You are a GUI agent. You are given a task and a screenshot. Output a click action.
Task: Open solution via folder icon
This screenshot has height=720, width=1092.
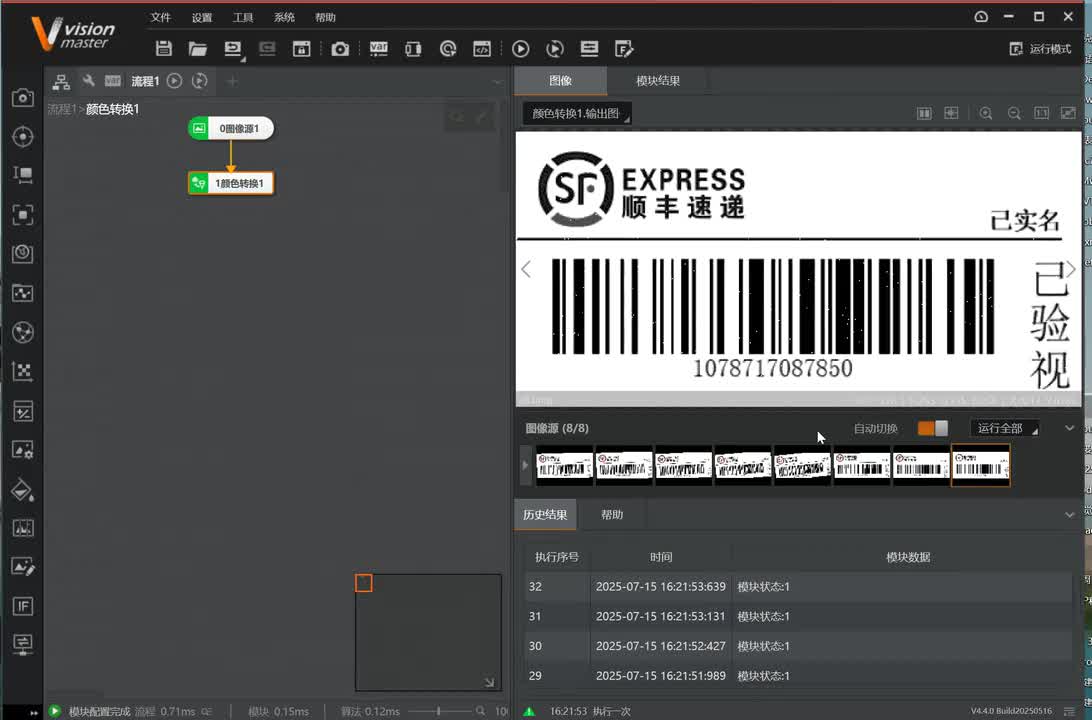198,49
